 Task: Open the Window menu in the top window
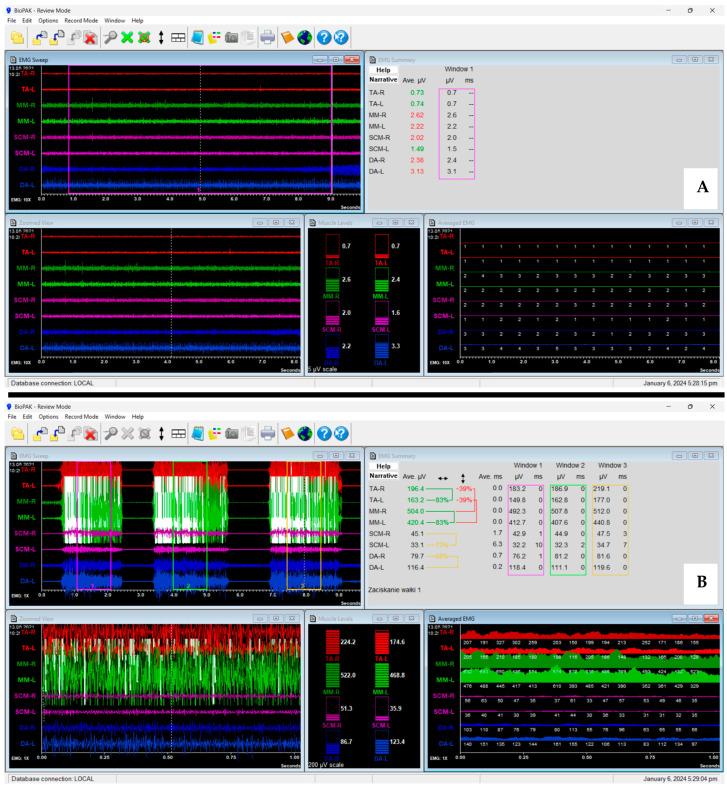pos(114,20)
